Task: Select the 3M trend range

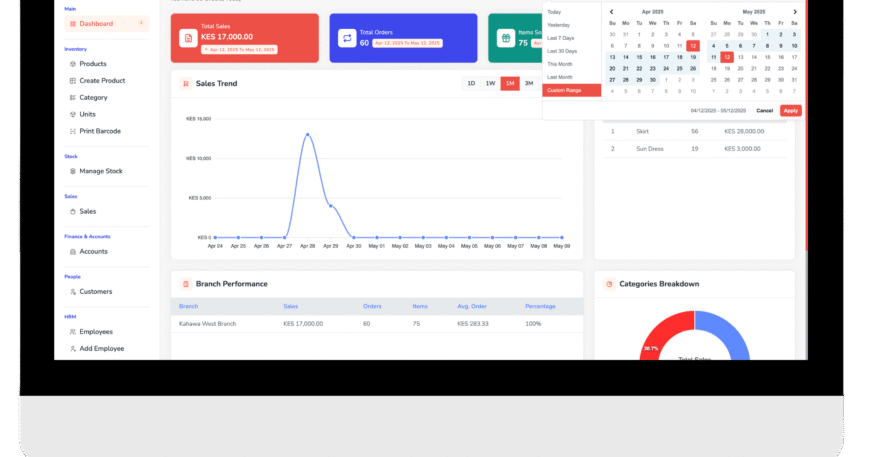Action: pos(529,84)
